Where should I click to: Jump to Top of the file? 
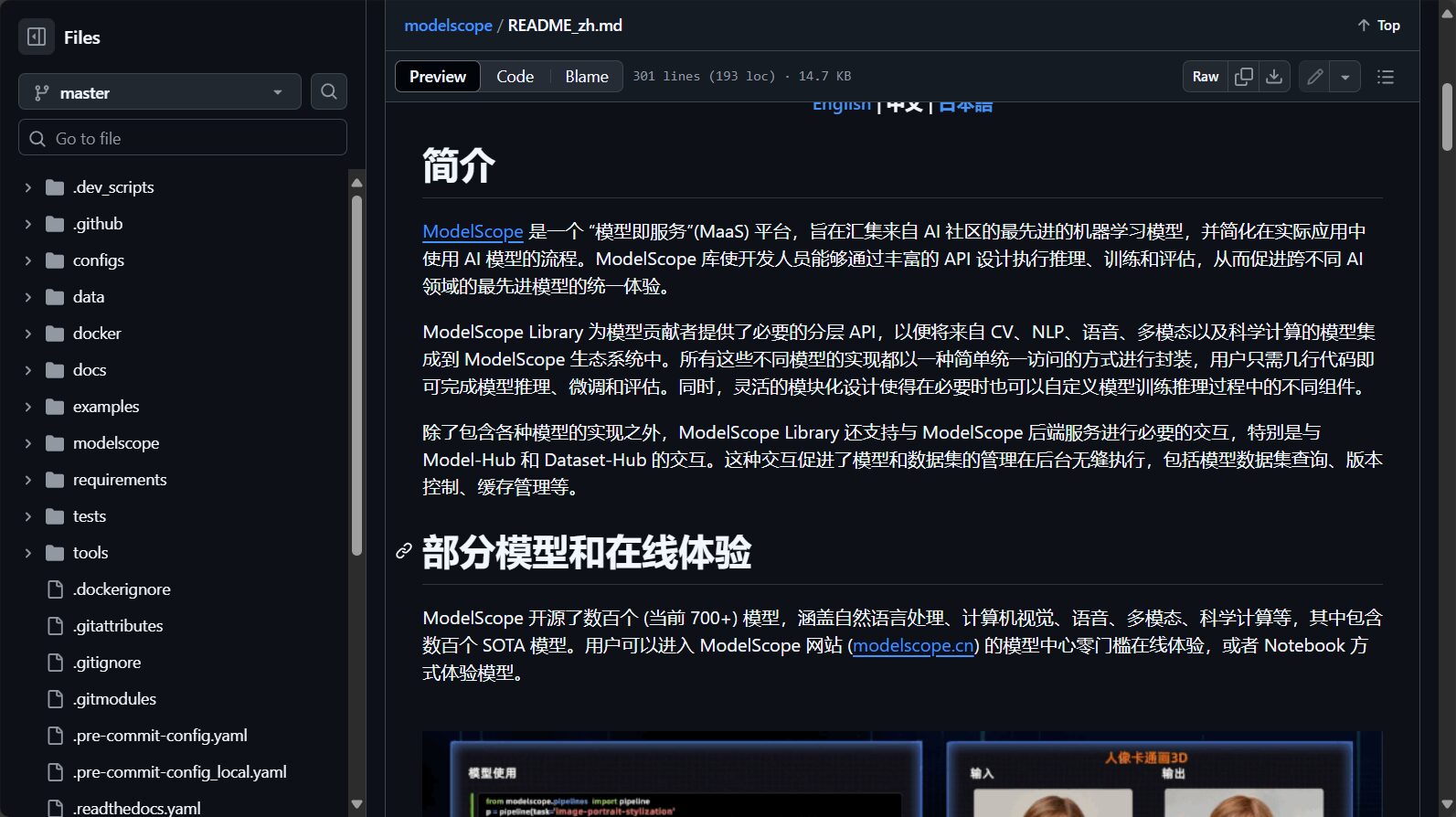click(1378, 26)
